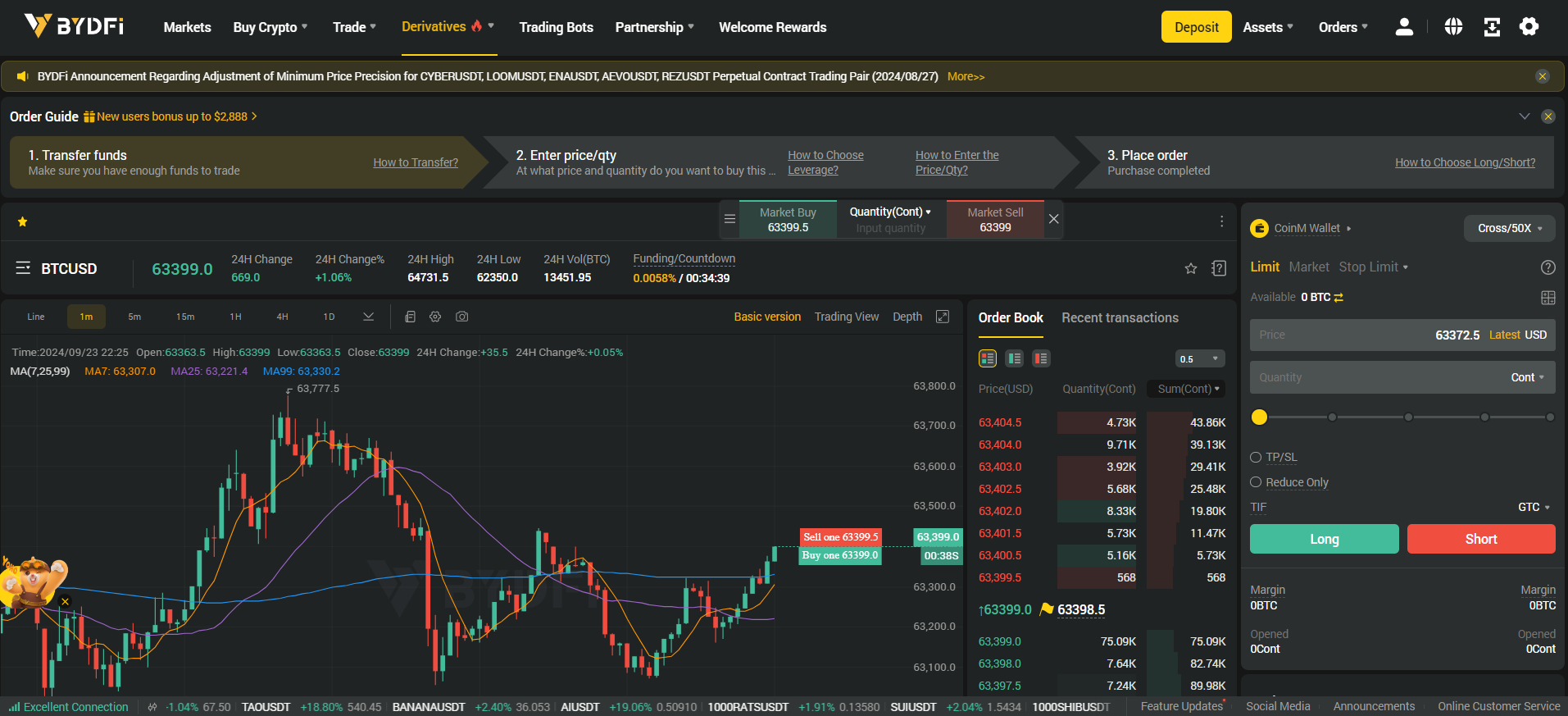
Task: Add BTCUSD to favorites star outline
Action: pos(1191,268)
